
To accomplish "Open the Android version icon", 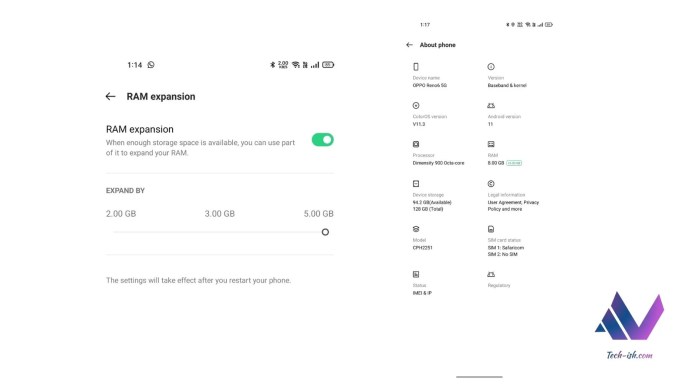I will tap(491, 106).
